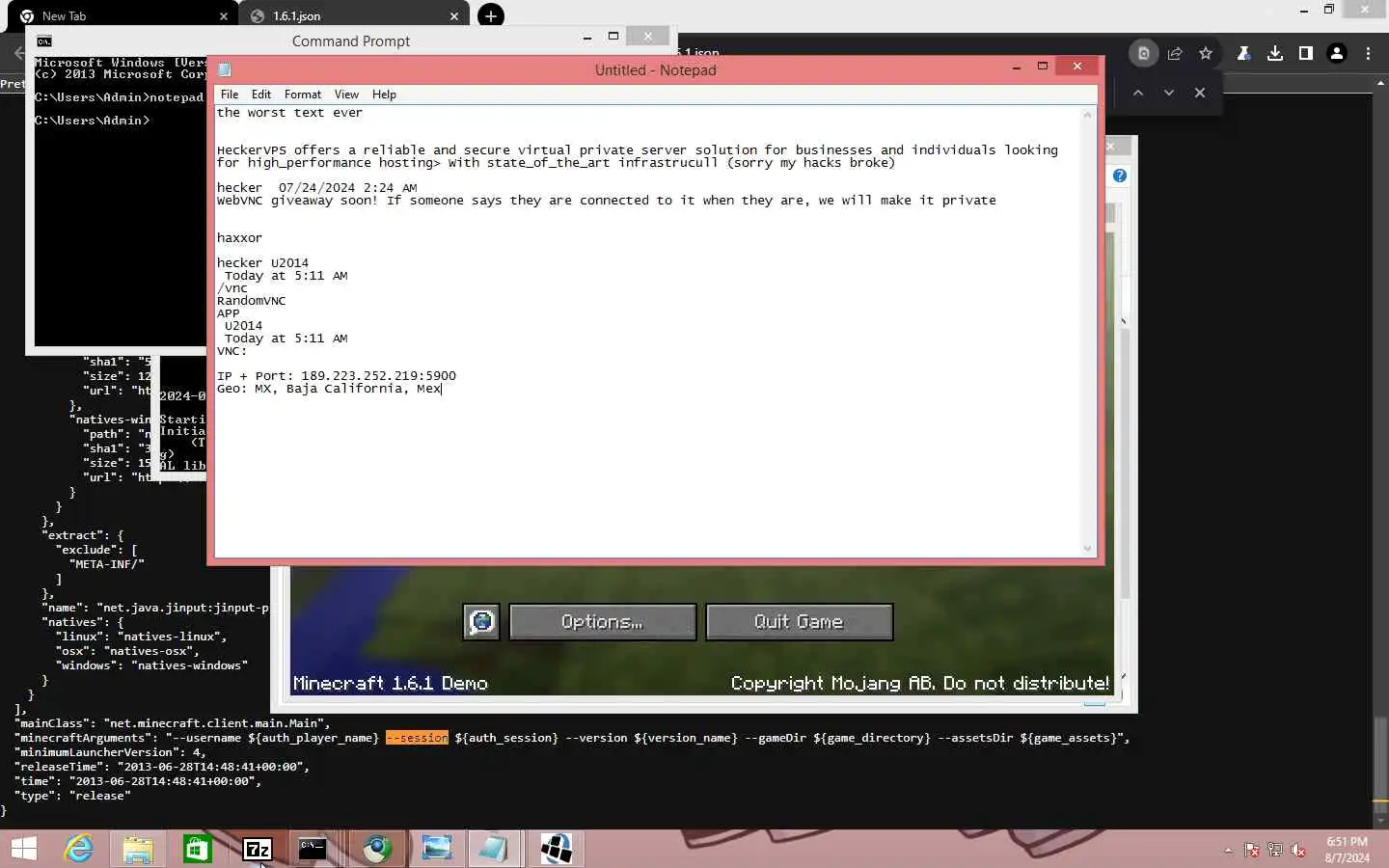Switch to the Chromium browser taskbar icon

click(377, 849)
